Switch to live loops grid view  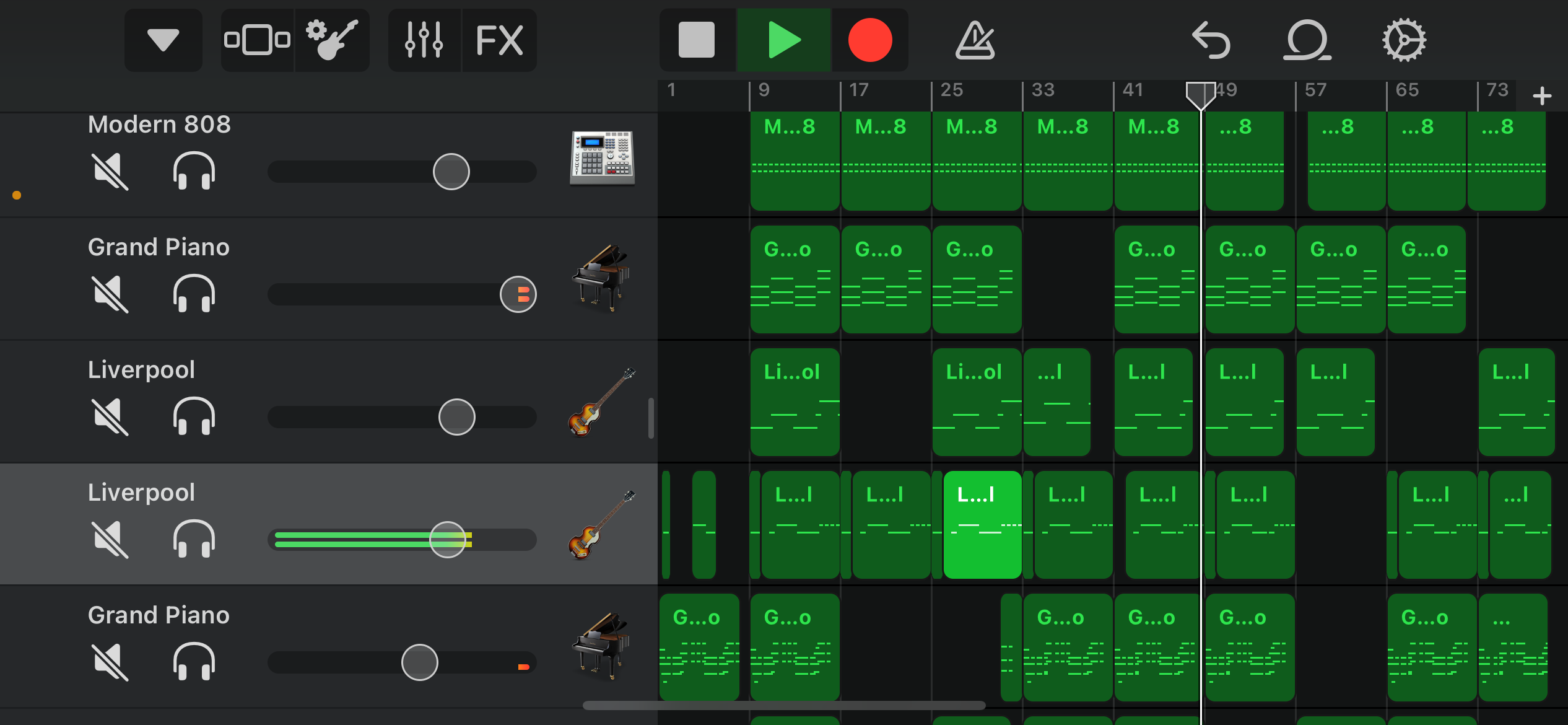click(x=257, y=40)
